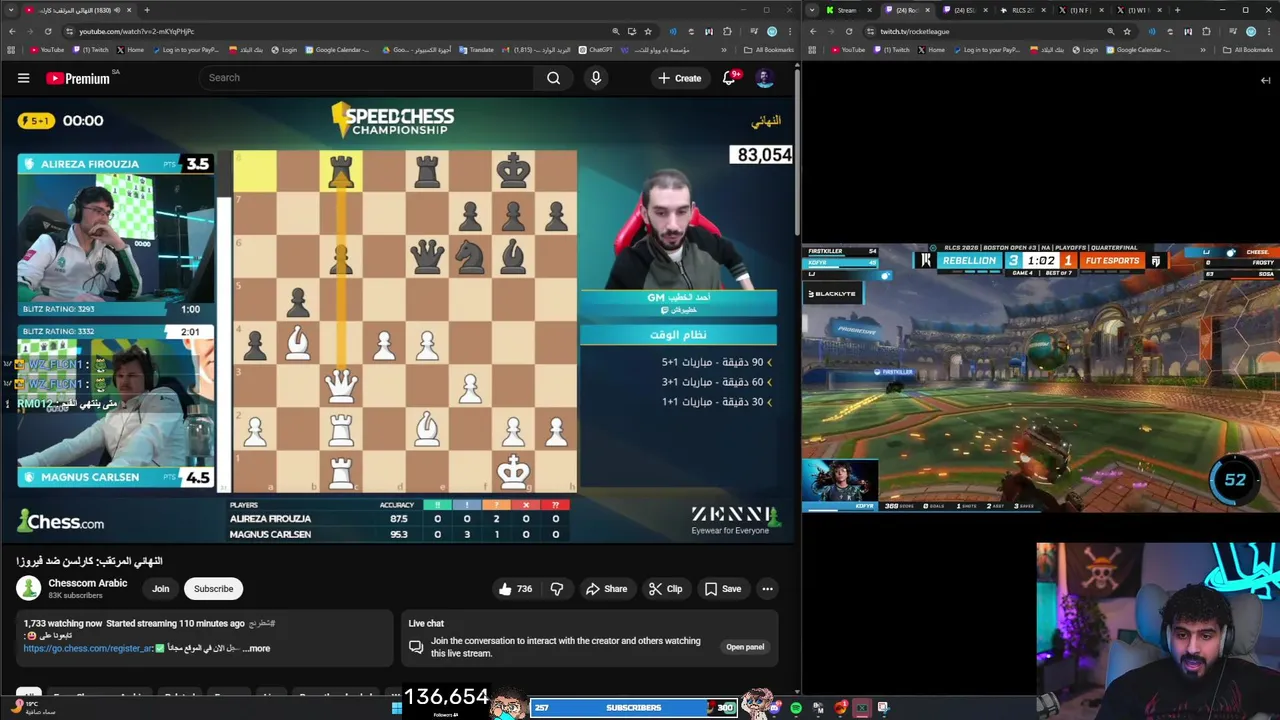Switch to the (24) ESL Twitch tab
The height and width of the screenshot is (720, 1280).
click(x=963, y=10)
